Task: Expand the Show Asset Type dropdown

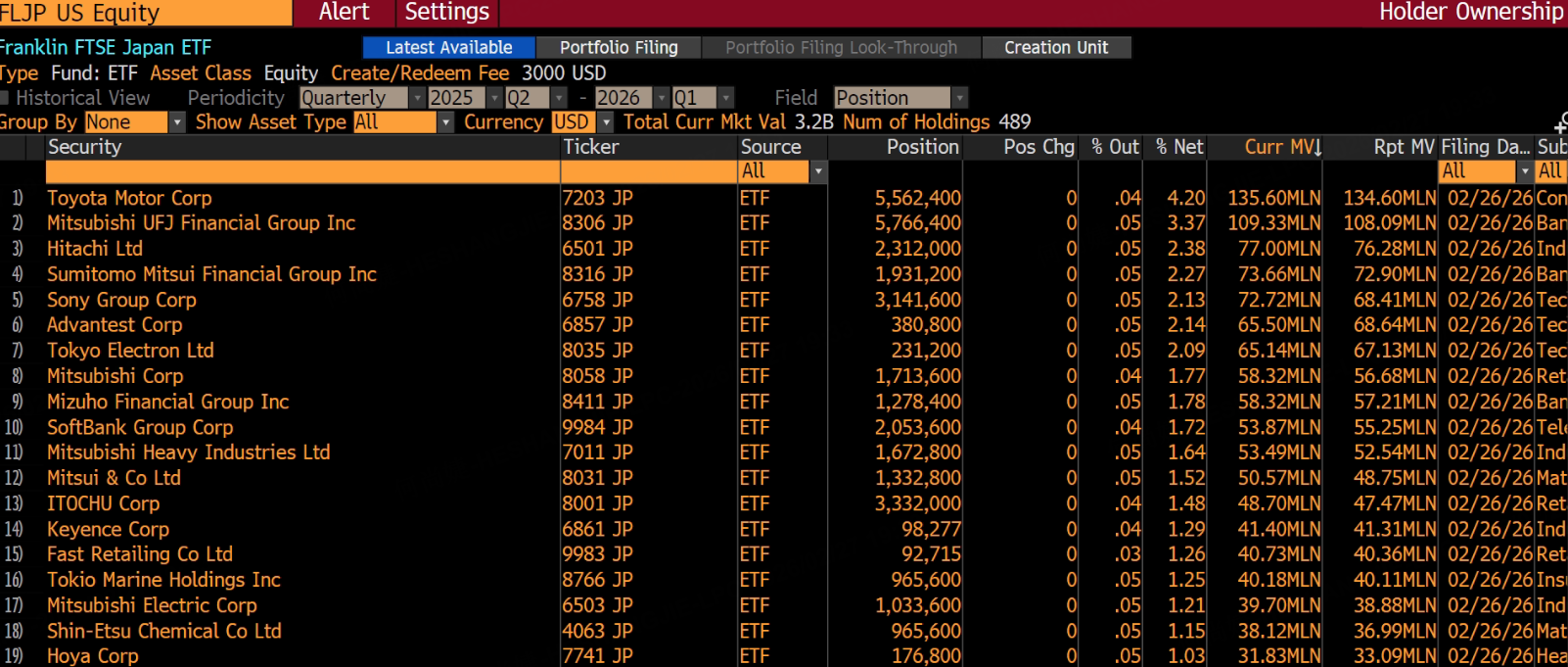Action: (445, 122)
